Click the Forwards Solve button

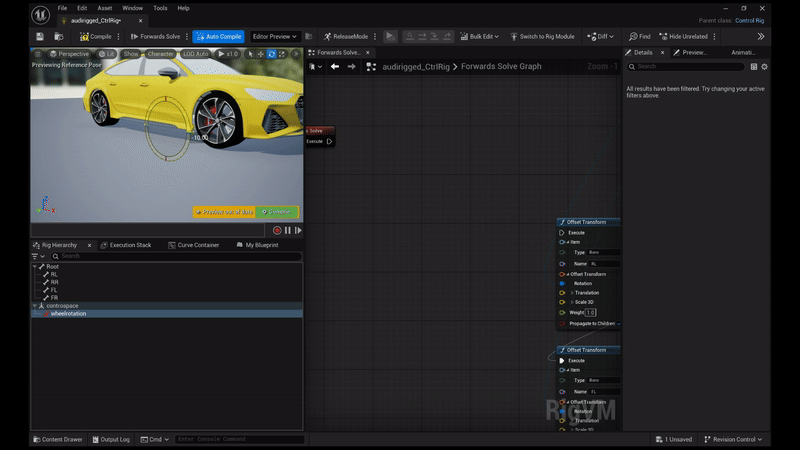pos(156,37)
